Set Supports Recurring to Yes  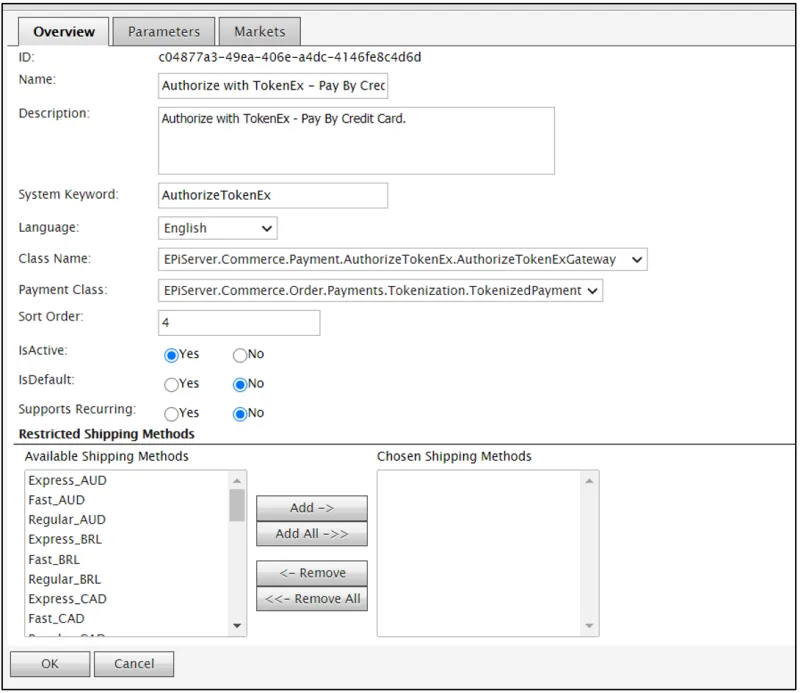171,414
